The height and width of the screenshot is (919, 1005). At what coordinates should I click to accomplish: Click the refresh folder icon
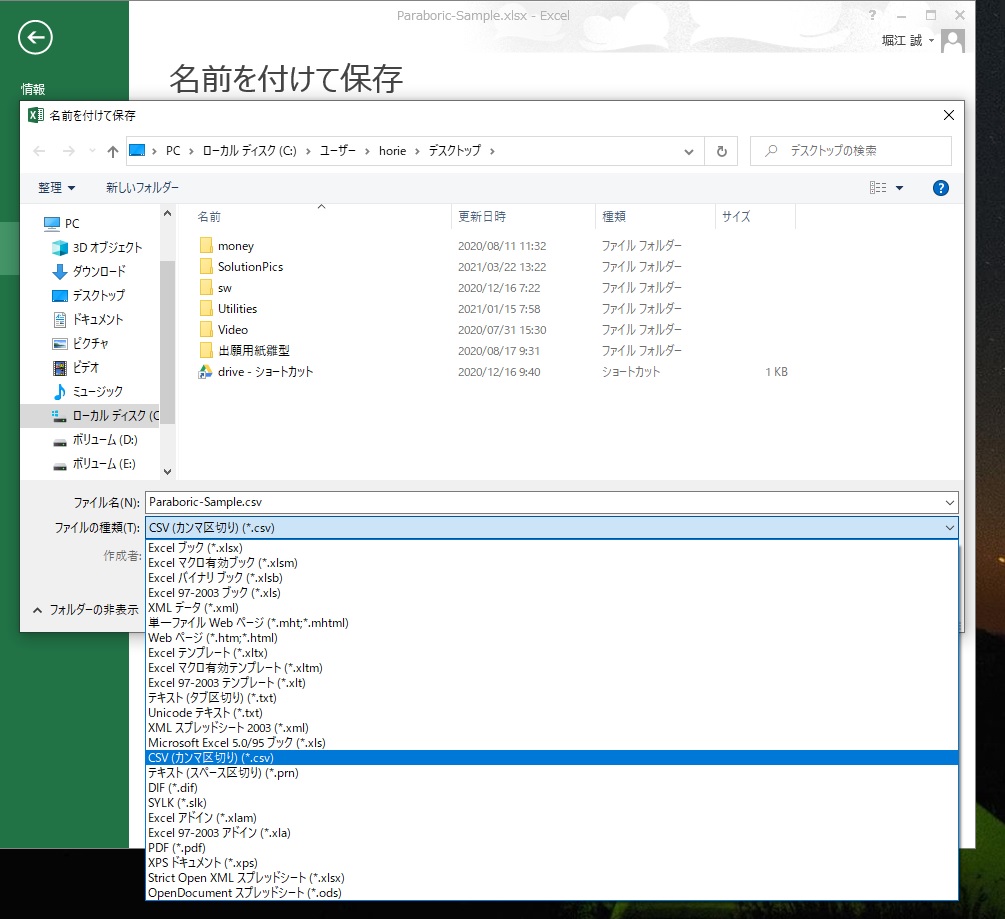[722, 151]
